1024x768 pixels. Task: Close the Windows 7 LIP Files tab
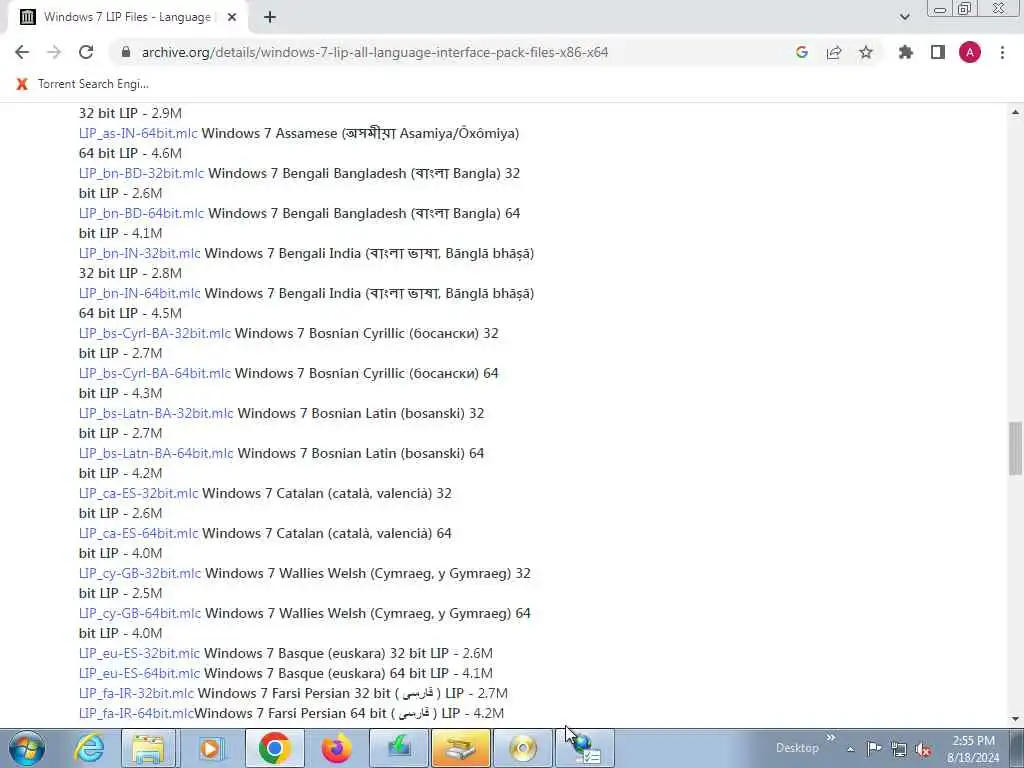point(232,17)
